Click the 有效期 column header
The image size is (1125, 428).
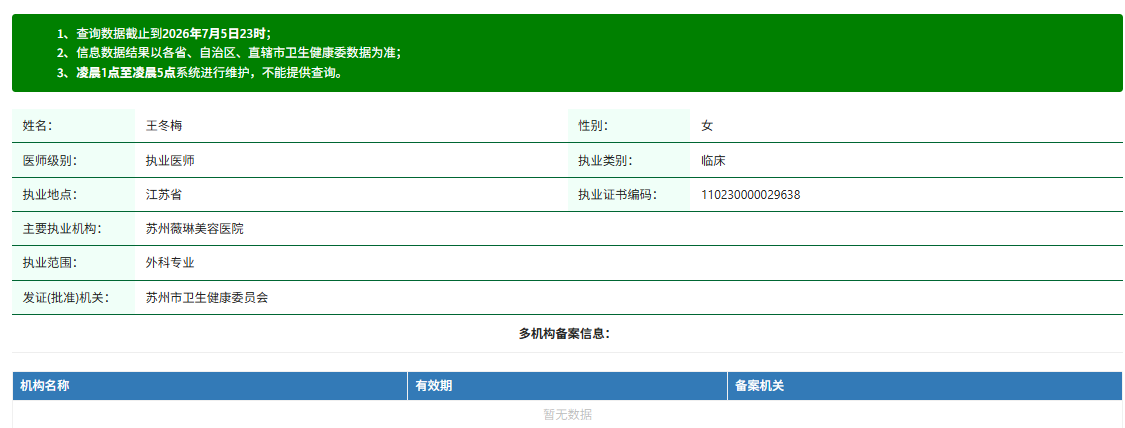568,386
